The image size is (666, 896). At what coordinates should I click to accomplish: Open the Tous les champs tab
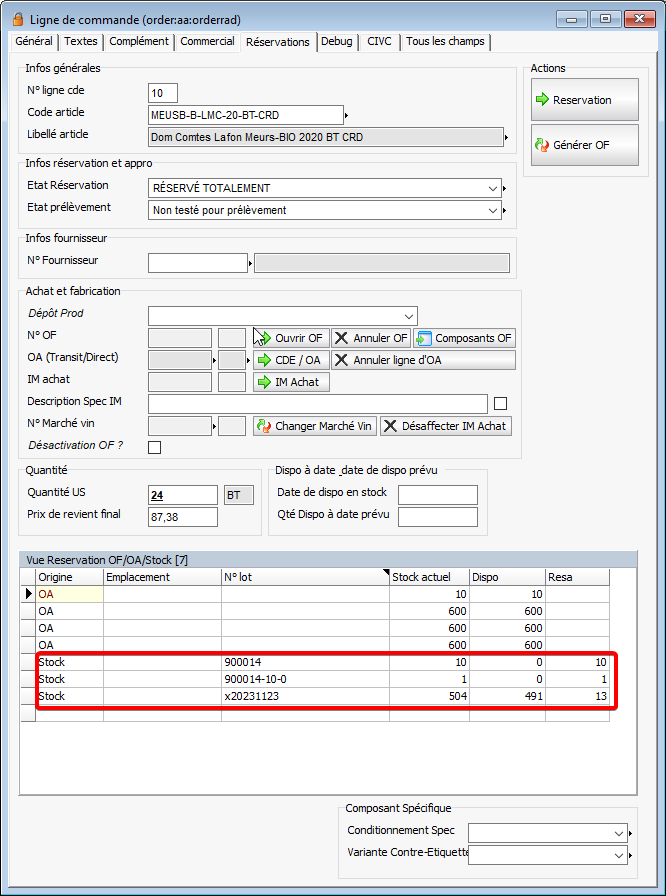(445, 41)
